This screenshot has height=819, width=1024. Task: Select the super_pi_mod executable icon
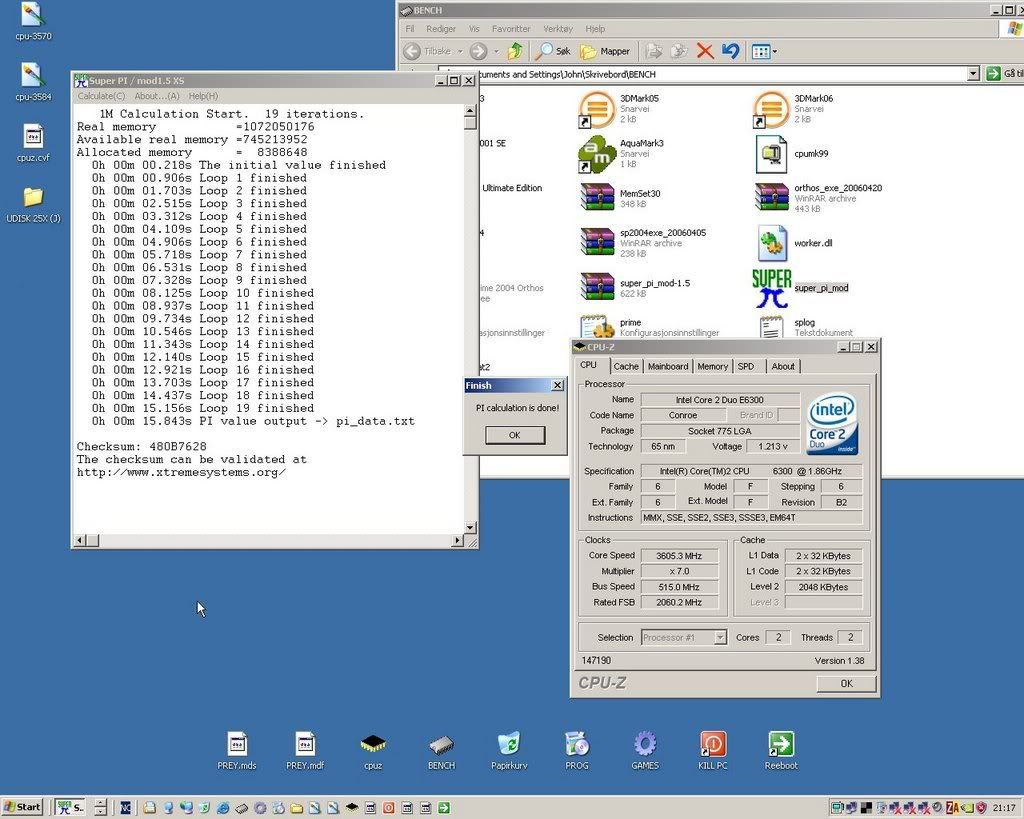pos(771,288)
